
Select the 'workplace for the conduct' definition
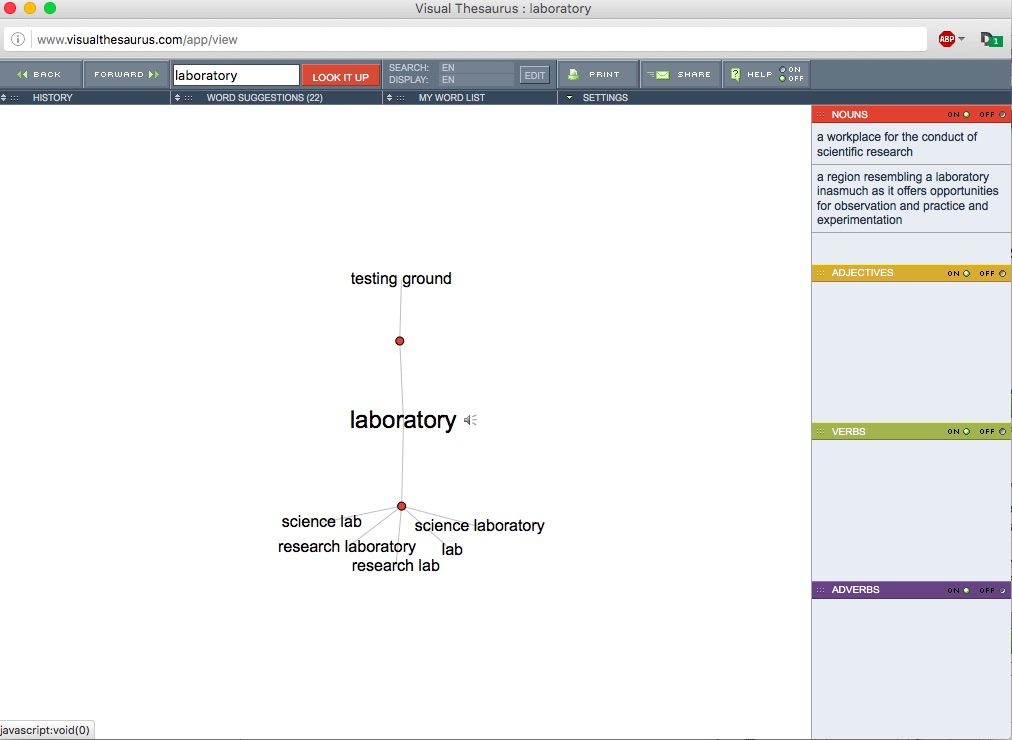[911, 145]
